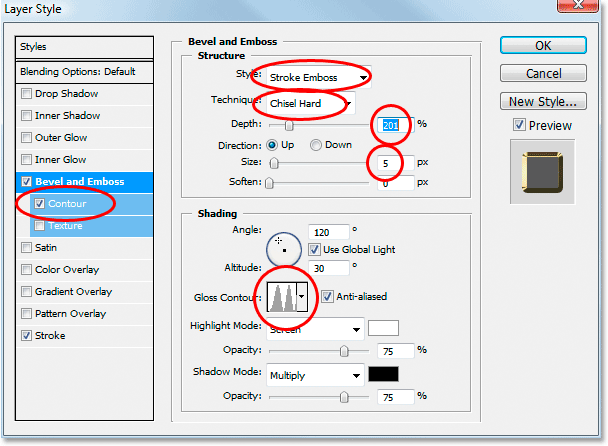Uncheck the Anti-aliased option
This screenshot has width=608, height=446.
(328, 296)
